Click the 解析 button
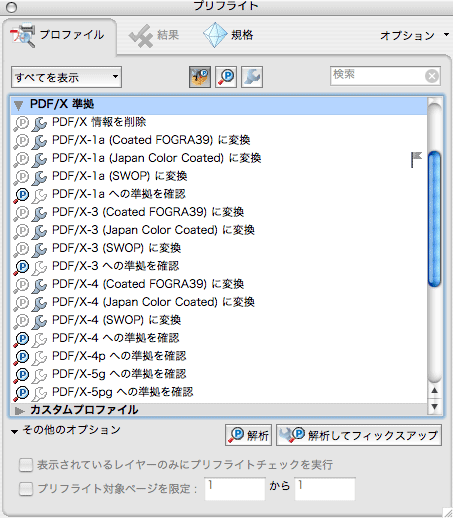Screen dimensions: 453x518 pyautogui.click(x=248, y=435)
